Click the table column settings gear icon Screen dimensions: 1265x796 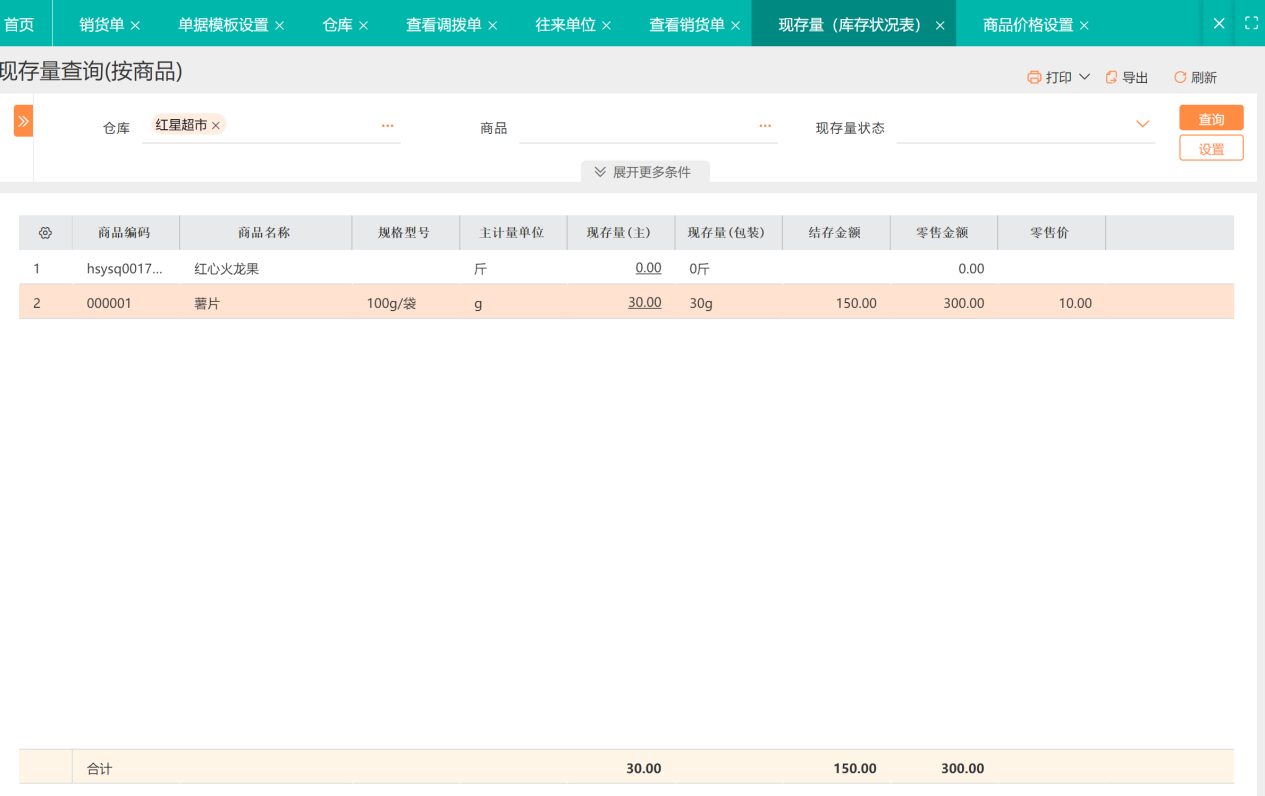point(45,233)
